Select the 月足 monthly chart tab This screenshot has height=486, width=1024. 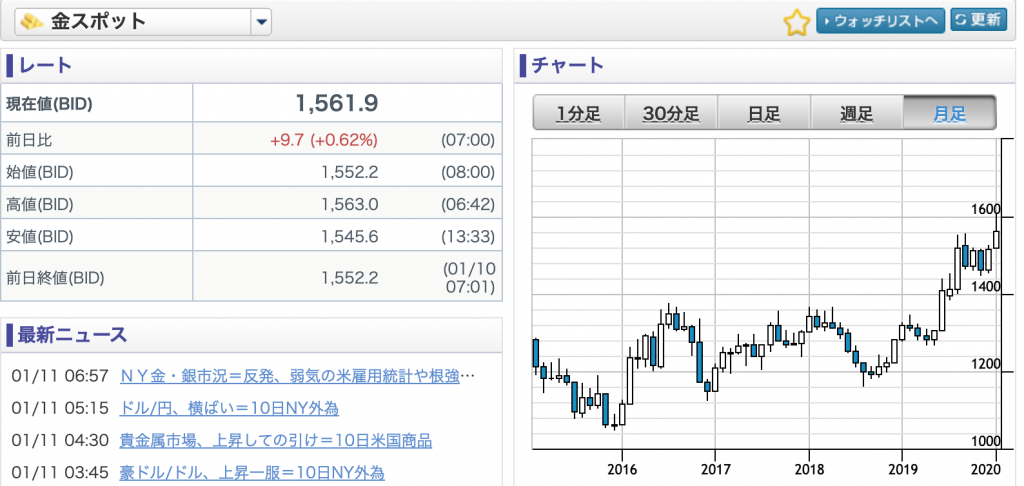(950, 113)
